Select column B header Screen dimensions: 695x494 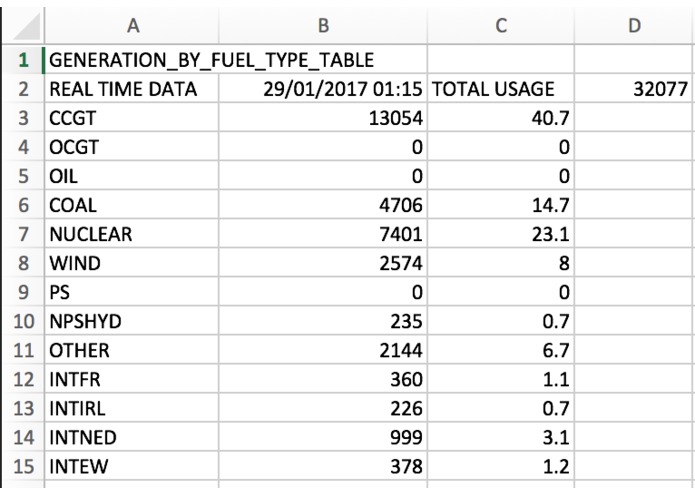tap(323, 26)
